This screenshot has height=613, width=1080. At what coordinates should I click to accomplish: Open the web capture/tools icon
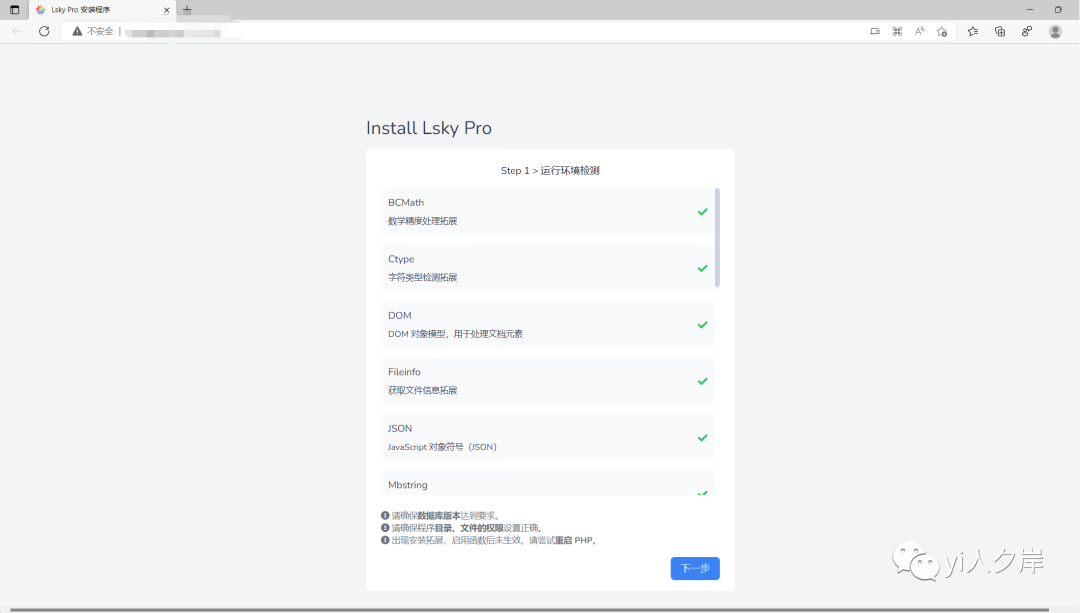pos(1026,31)
